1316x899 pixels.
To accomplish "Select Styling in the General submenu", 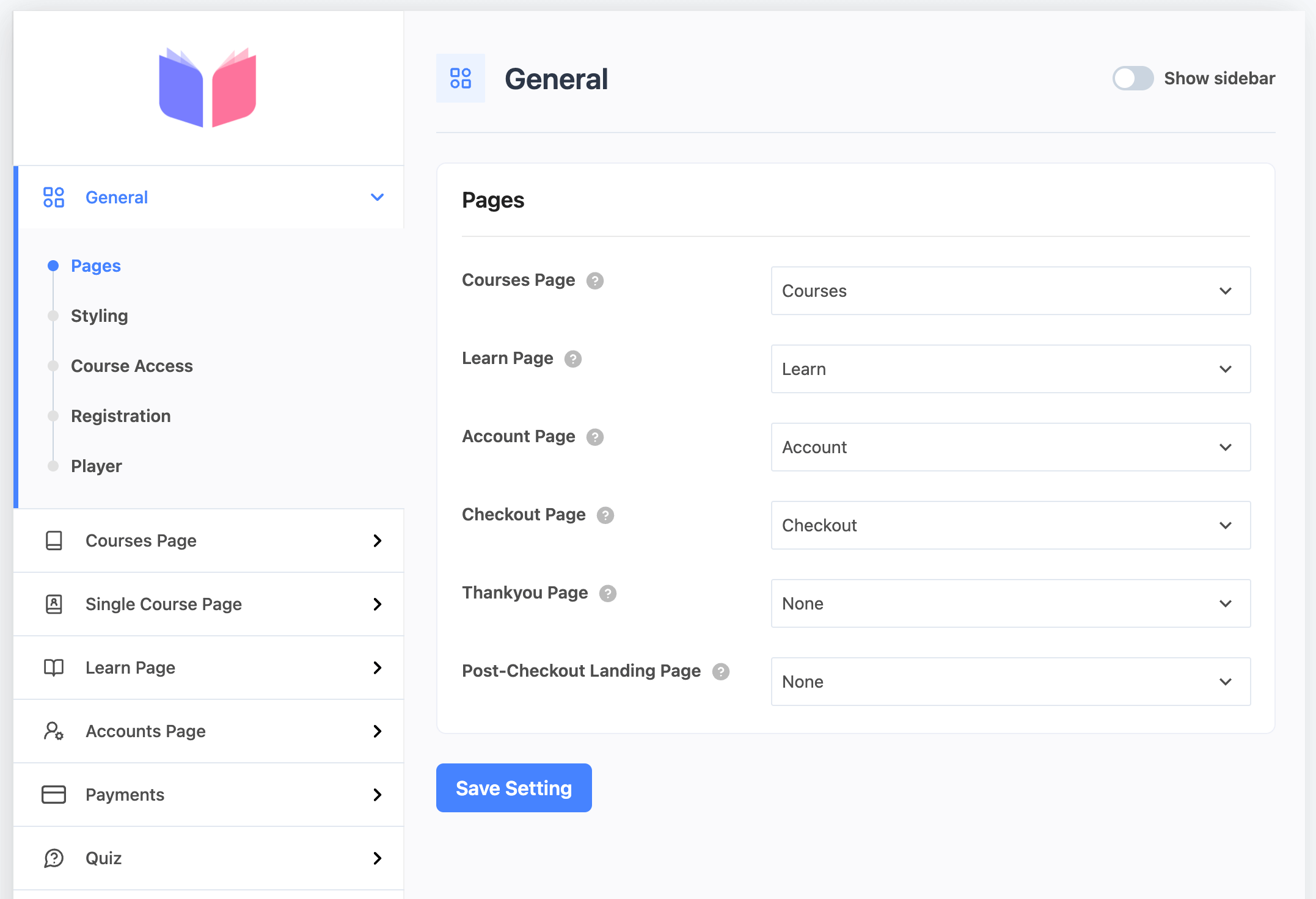I will click(99, 316).
